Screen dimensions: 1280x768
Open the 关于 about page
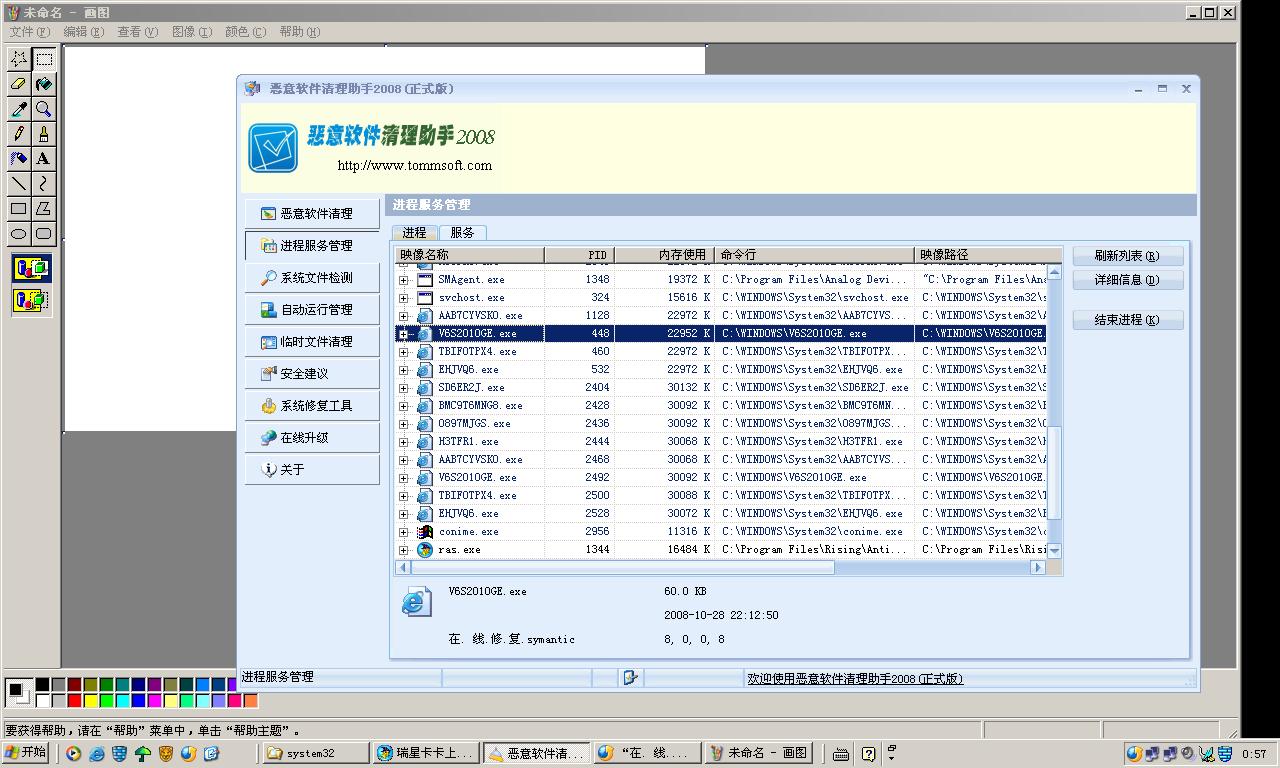[312, 469]
